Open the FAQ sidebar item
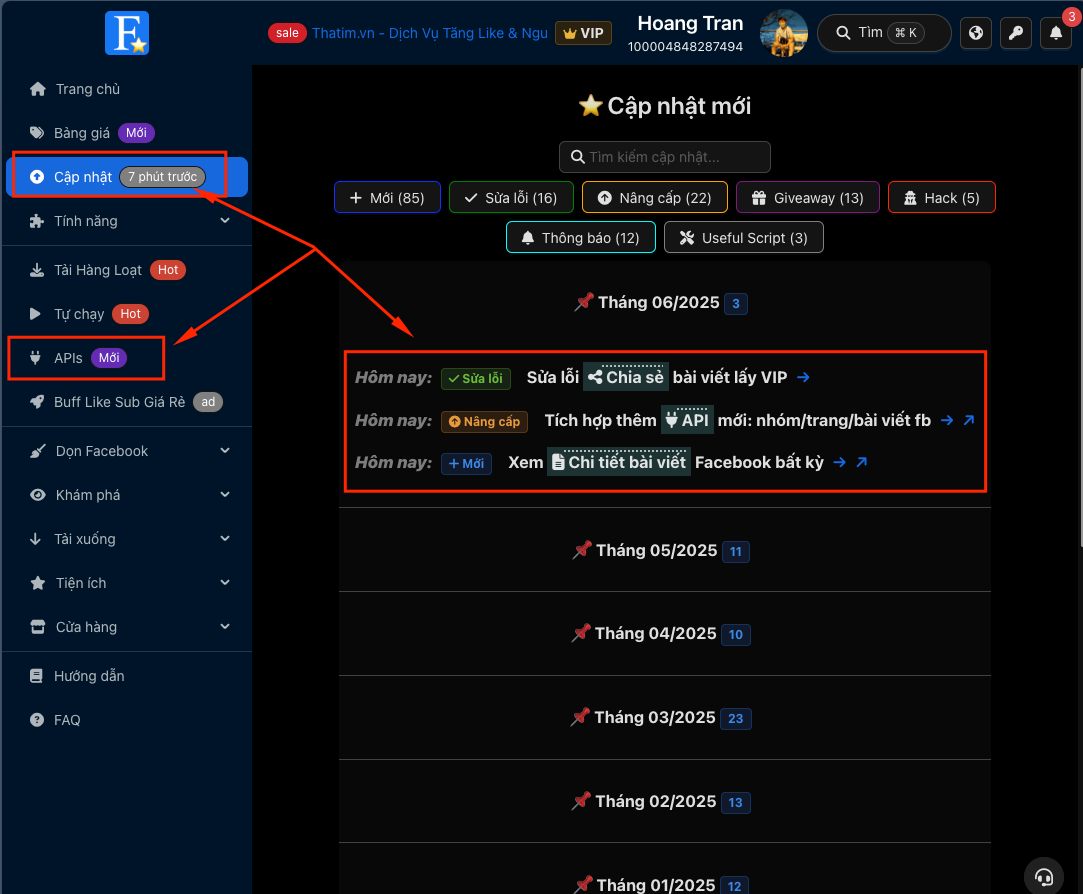 tap(127, 720)
